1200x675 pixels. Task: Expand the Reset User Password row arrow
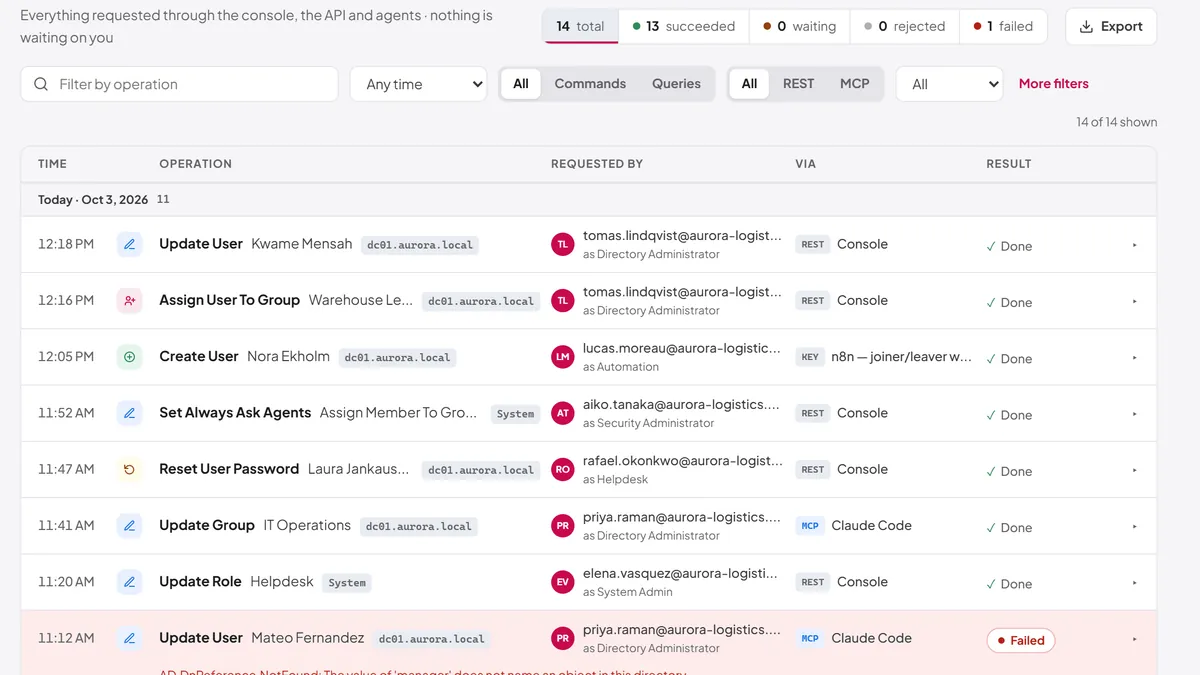point(1134,470)
